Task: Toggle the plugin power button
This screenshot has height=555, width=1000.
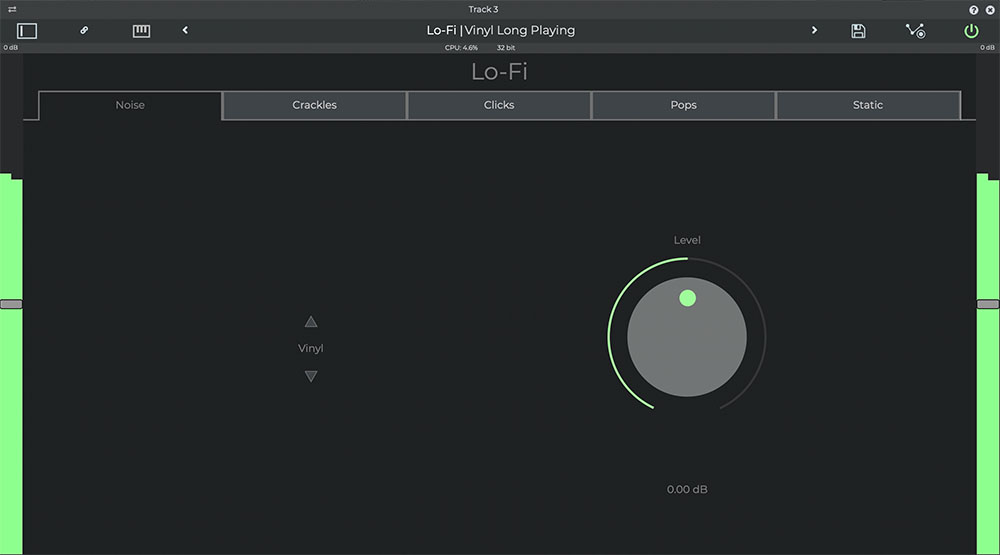Action: [x=971, y=31]
